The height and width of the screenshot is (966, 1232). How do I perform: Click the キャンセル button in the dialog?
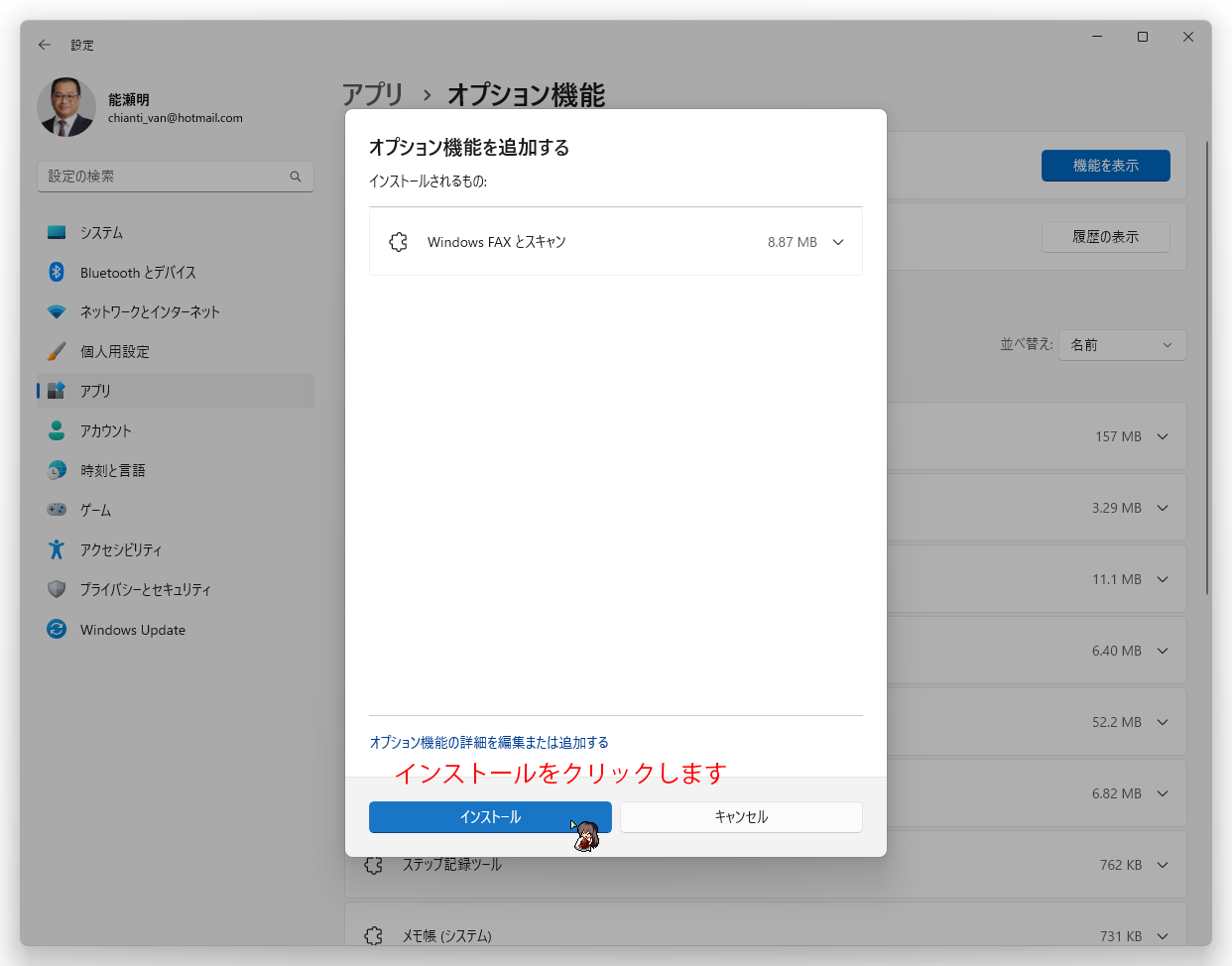742,817
